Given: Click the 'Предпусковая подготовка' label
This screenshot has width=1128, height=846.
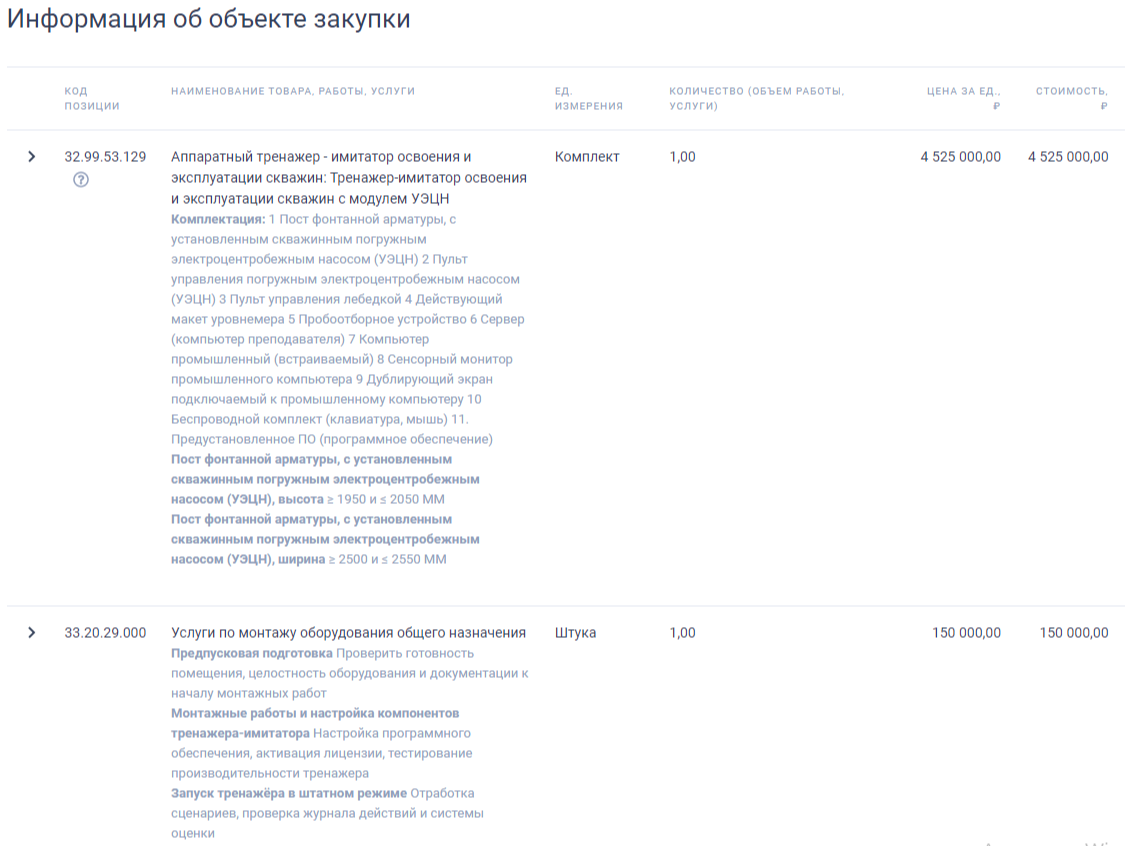Looking at the screenshot, I should click(x=252, y=654).
